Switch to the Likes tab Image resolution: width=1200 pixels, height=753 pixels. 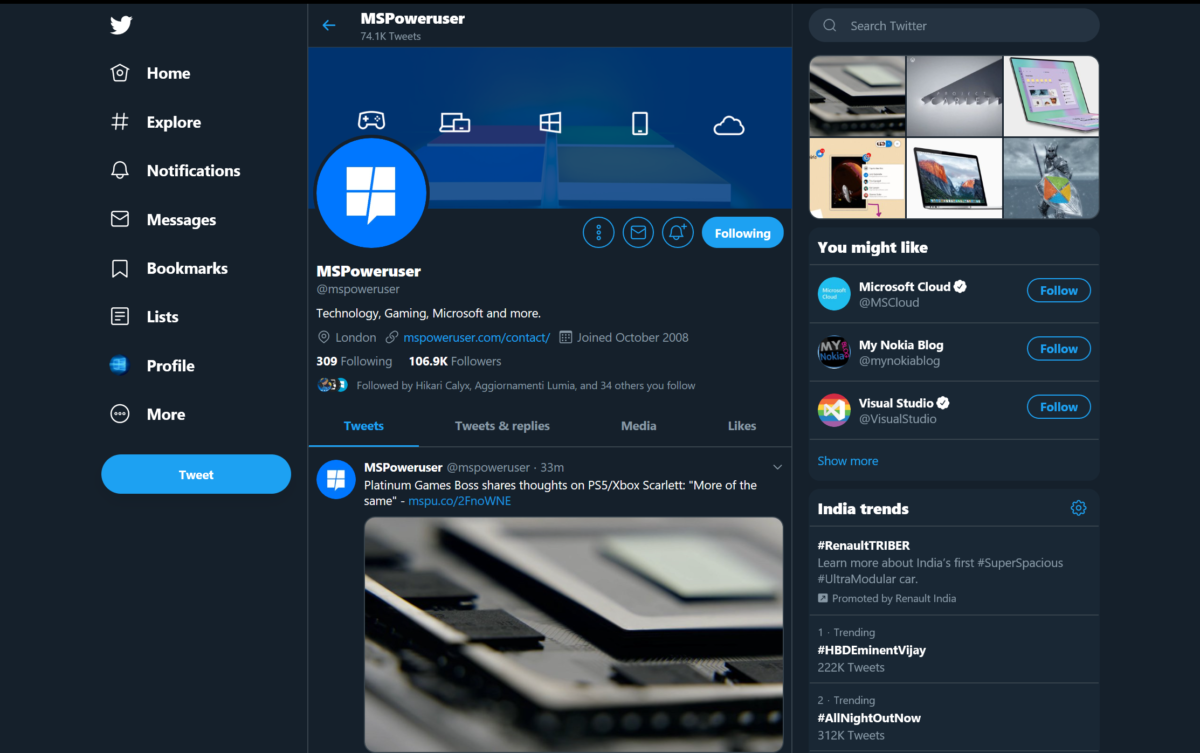[742, 426]
